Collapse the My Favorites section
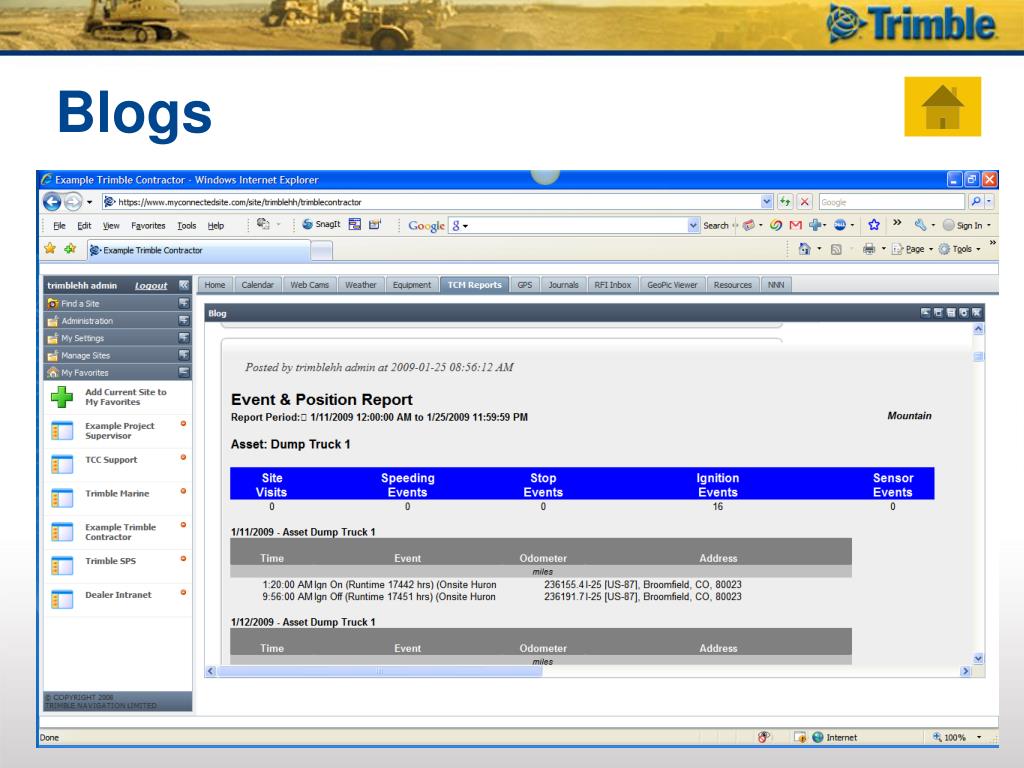Screen dimensions: 1024x768 [x=184, y=372]
